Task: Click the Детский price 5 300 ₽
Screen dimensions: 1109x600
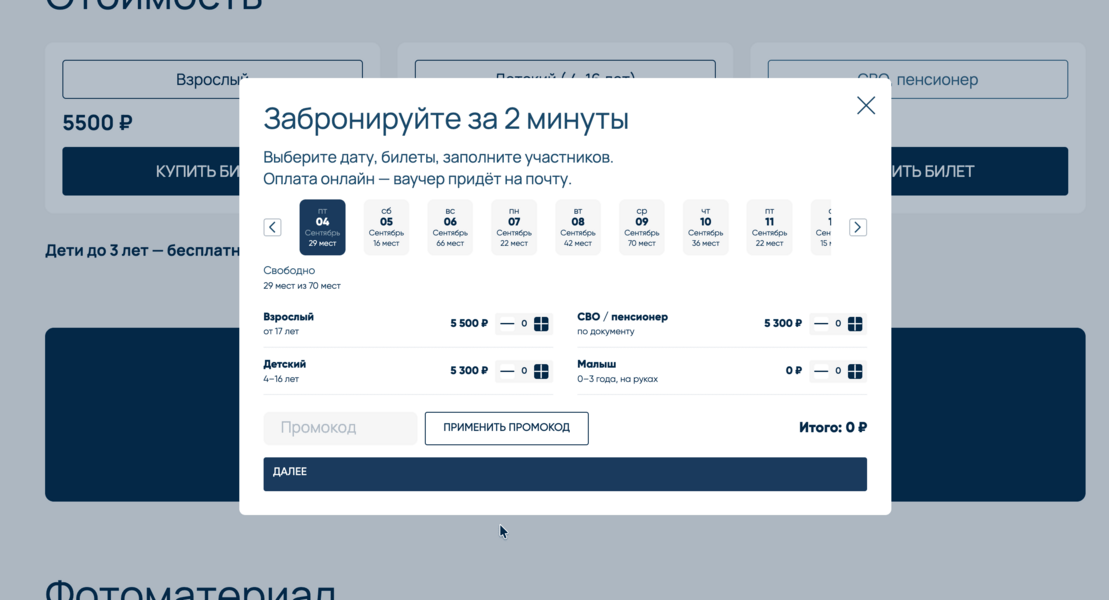Action: point(469,371)
